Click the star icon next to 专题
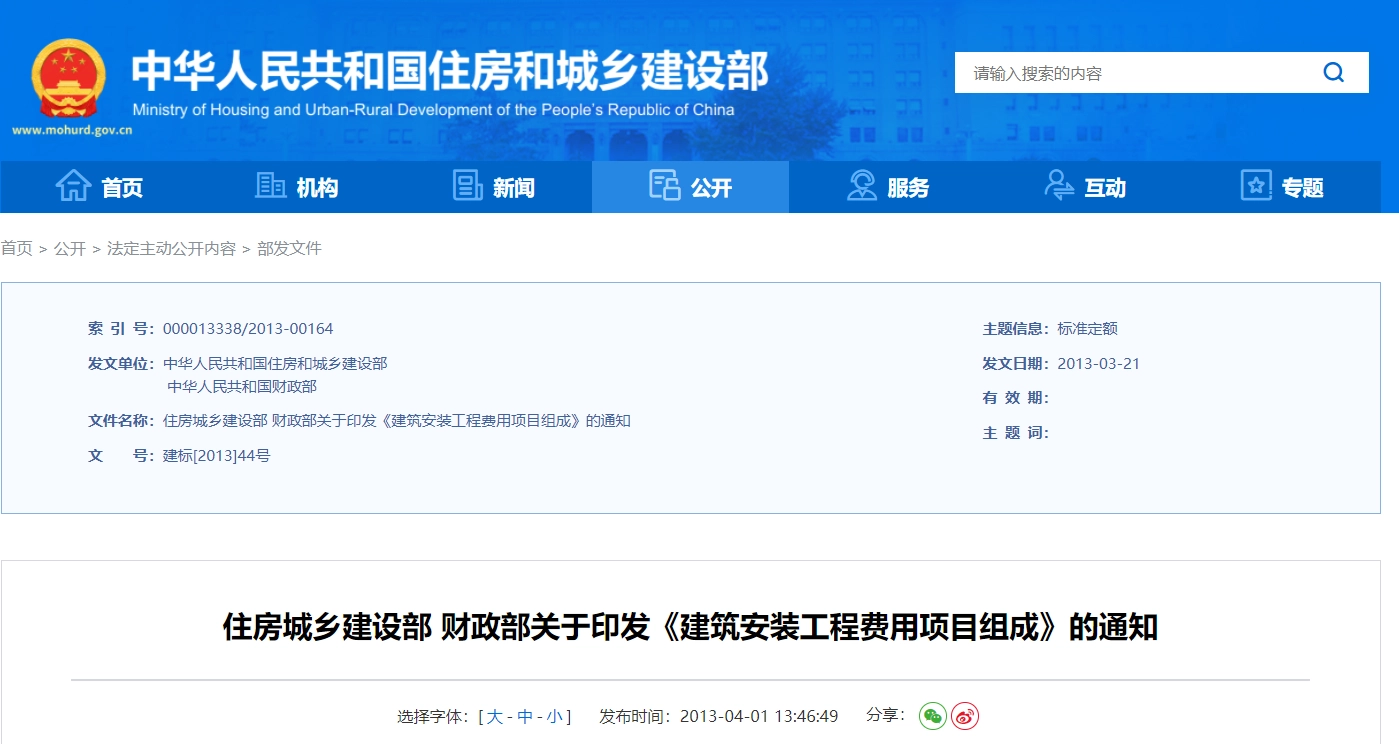Image resolution: width=1399 pixels, height=744 pixels. tap(1255, 186)
